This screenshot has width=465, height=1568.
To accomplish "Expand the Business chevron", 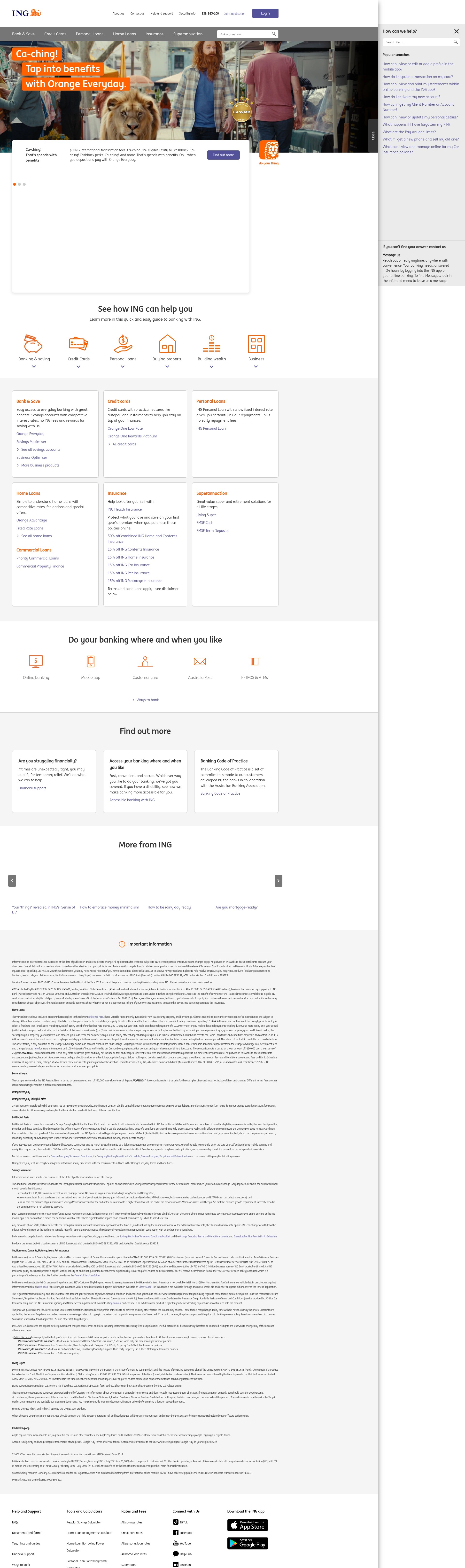I will [x=256, y=366].
